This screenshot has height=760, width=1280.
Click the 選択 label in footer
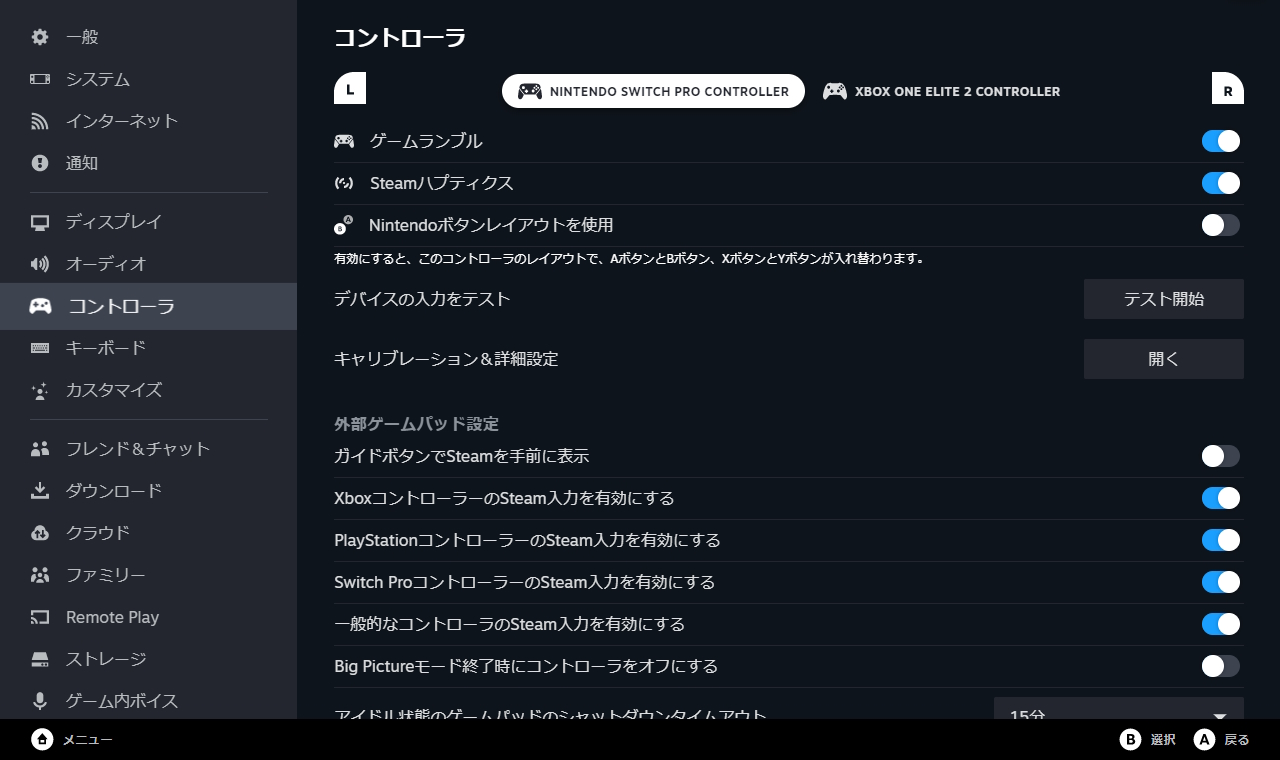pyautogui.click(x=1163, y=740)
